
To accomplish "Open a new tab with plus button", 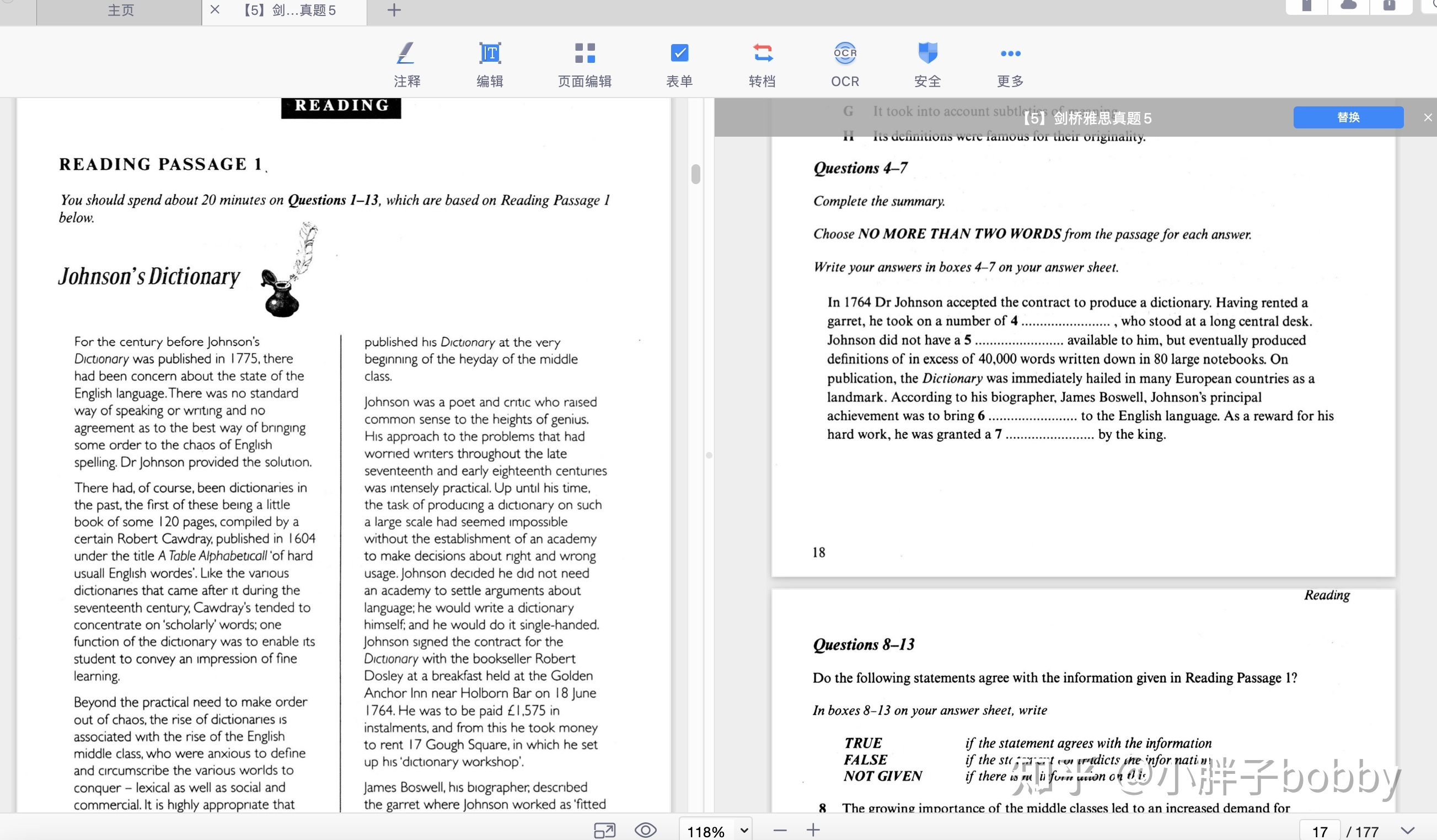I will 394,10.
